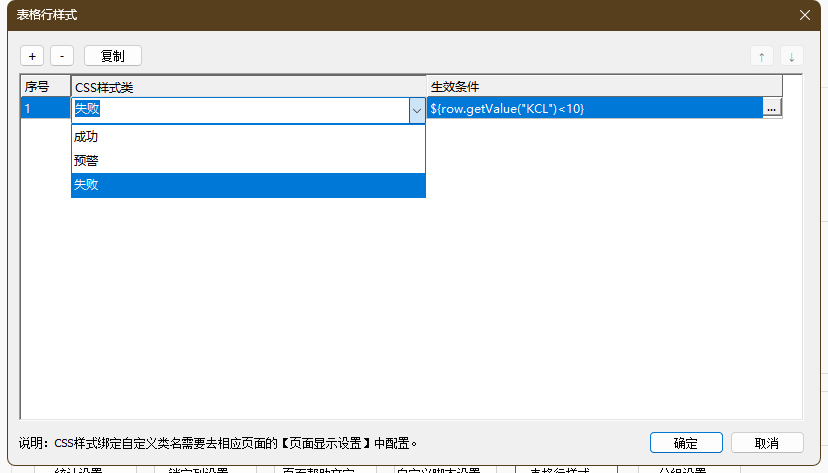Select row number 1 cell
Image resolution: width=828 pixels, height=473 pixels.
[x=45, y=109]
